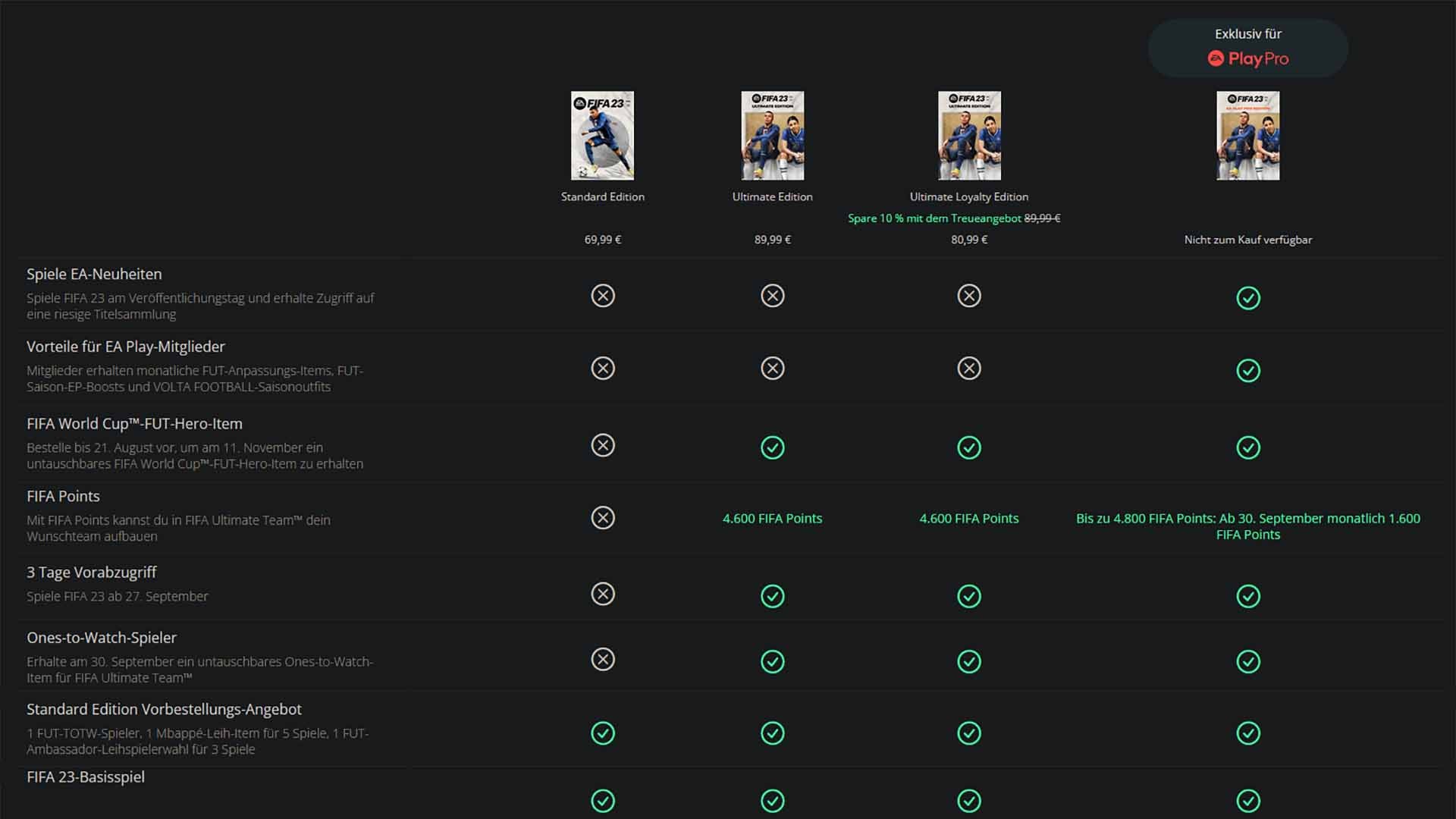1456x819 pixels.
Task: Click the Spare 10 % mit dem Treueangebot text
Action: click(x=934, y=218)
